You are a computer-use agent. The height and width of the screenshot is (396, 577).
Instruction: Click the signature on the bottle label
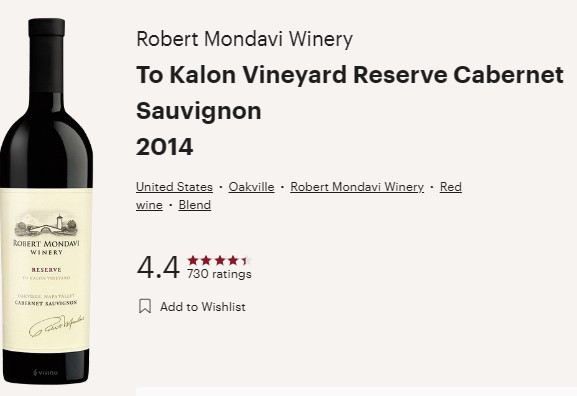(x=57, y=325)
